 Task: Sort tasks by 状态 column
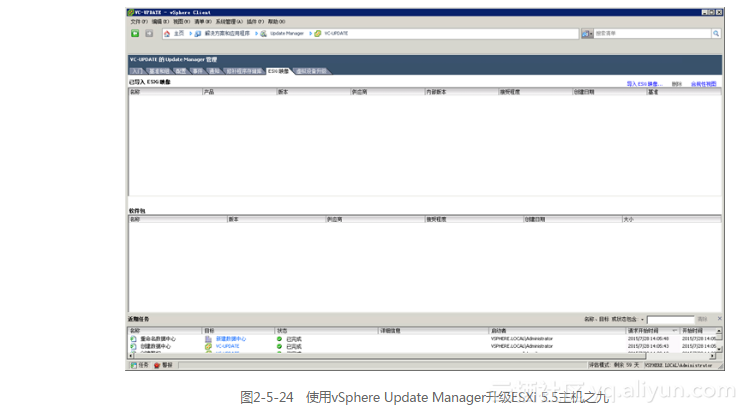(327, 331)
